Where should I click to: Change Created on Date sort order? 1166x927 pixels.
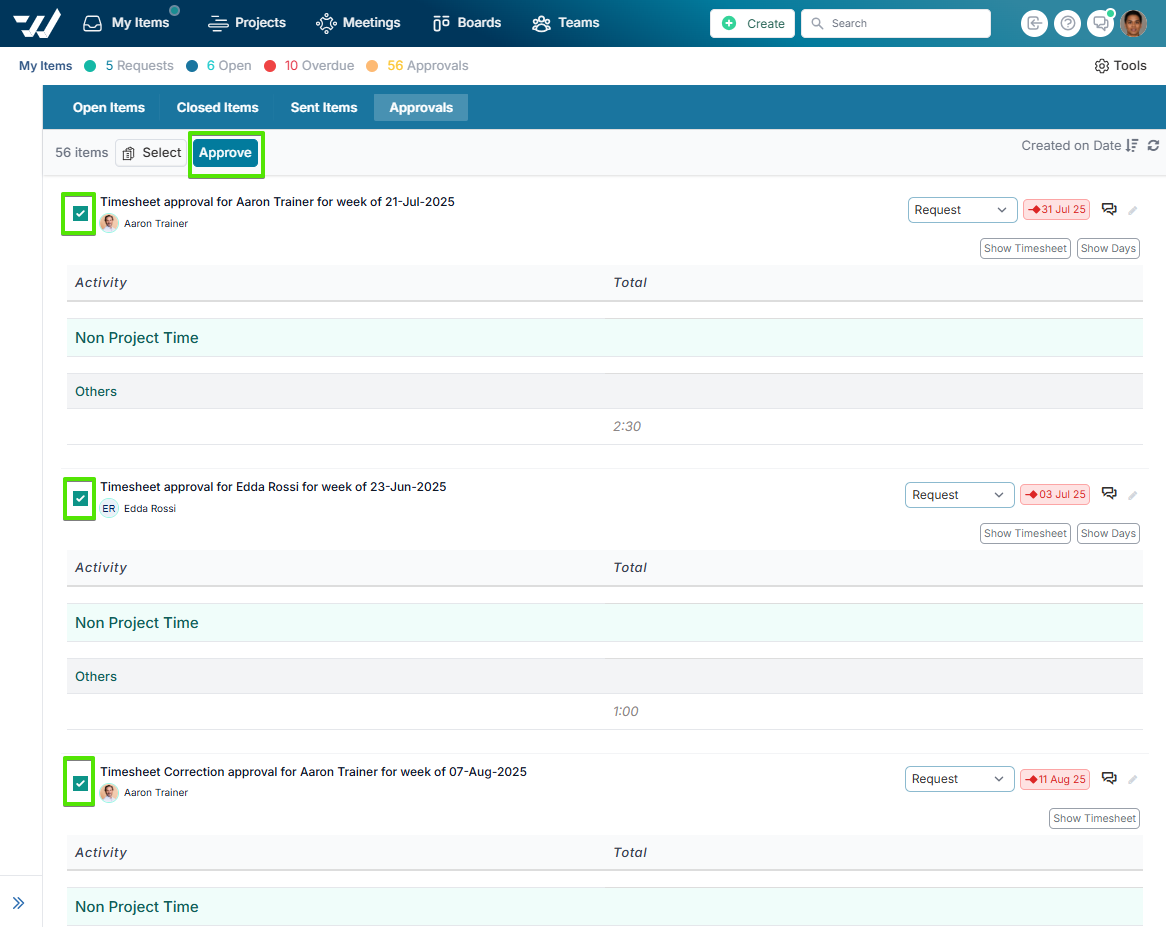1132,146
